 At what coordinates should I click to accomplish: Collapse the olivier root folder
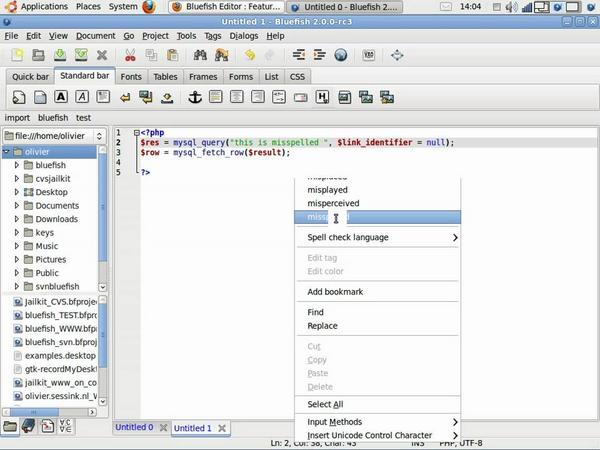point(6,152)
